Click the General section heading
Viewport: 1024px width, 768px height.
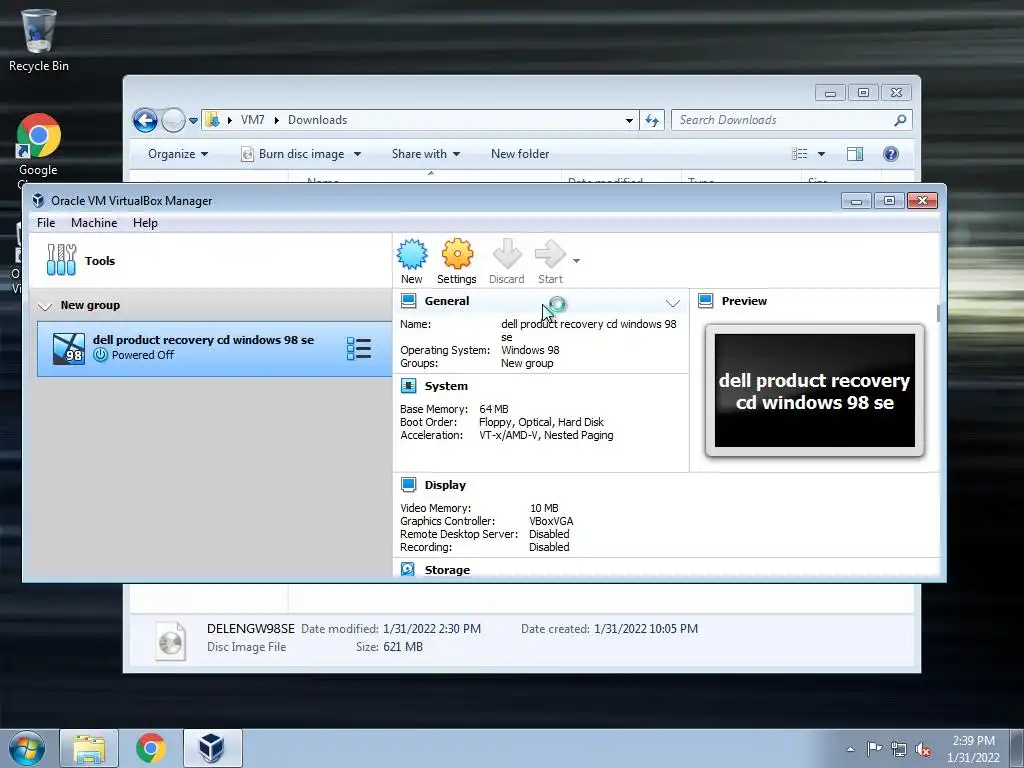[447, 300]
